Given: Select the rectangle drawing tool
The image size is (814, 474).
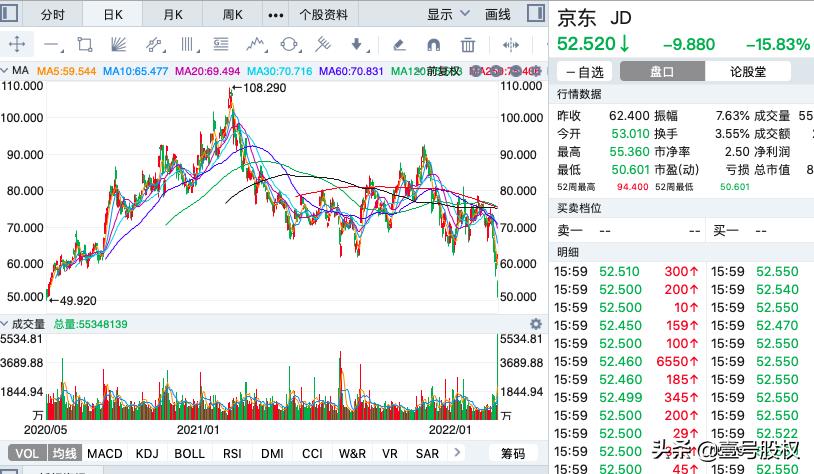Looking at the screenshot, I should 84,45.
